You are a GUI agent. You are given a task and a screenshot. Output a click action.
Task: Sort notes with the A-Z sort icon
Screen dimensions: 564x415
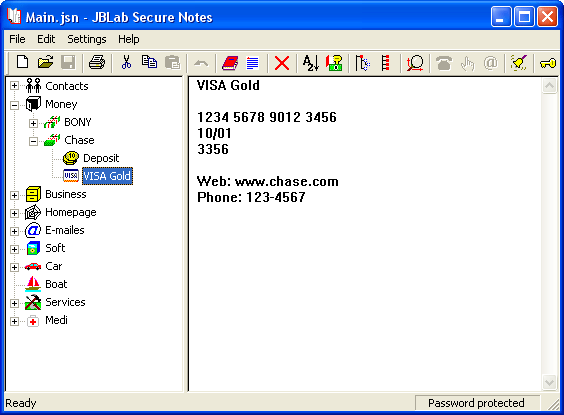coord(311,63)
